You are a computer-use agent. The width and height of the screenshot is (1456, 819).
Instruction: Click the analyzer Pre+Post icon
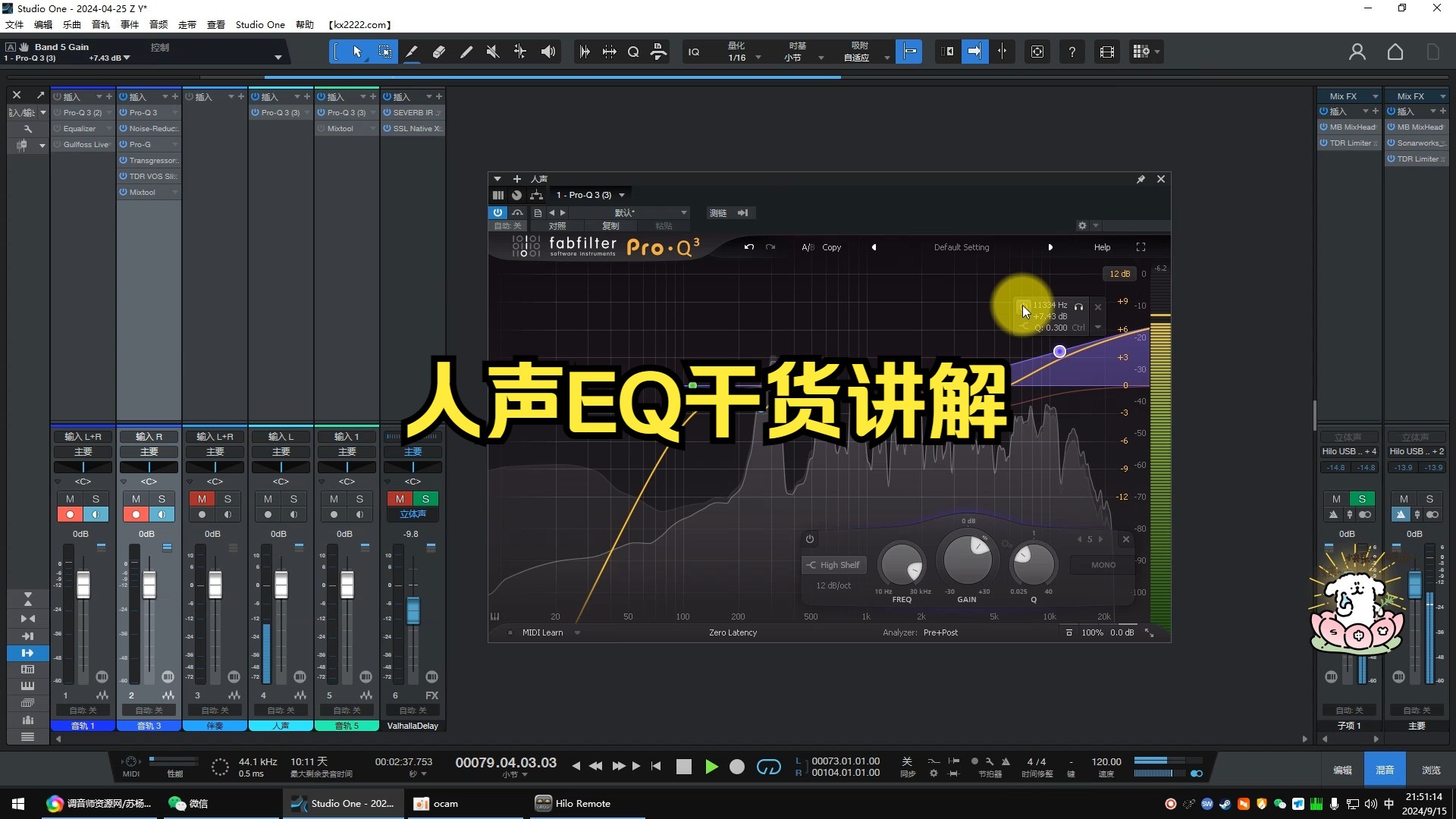(941, 631)
